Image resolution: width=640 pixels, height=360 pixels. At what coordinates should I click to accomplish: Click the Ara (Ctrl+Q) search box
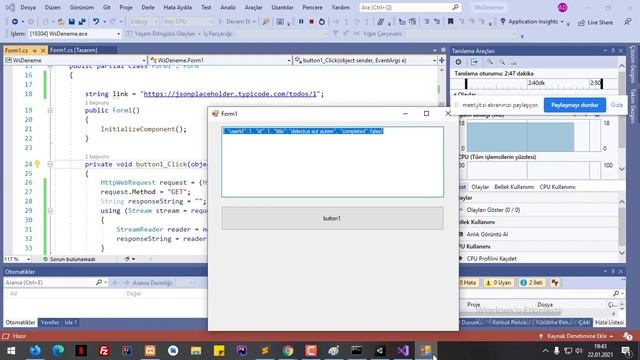pos(410,7)
